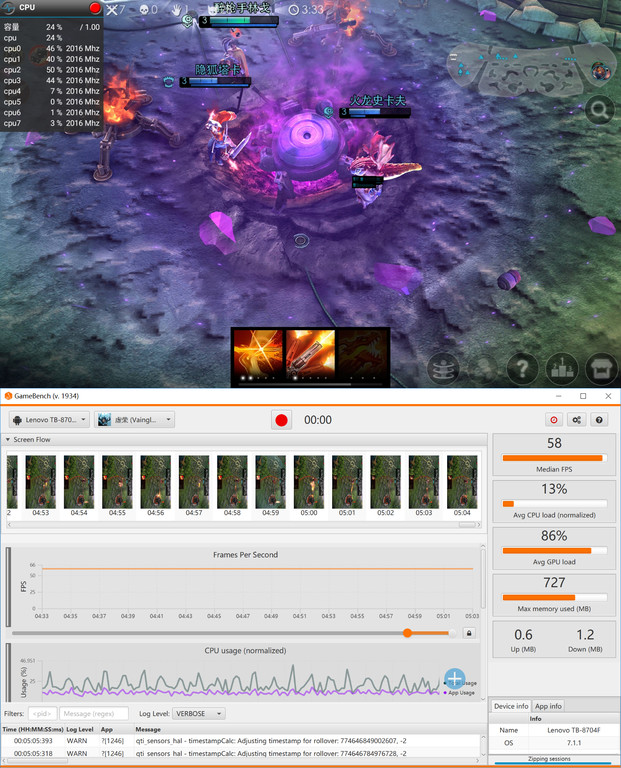Click the screen flow horizontal scrollbar right arrow
621x768 pixels.
click(478, 525)
